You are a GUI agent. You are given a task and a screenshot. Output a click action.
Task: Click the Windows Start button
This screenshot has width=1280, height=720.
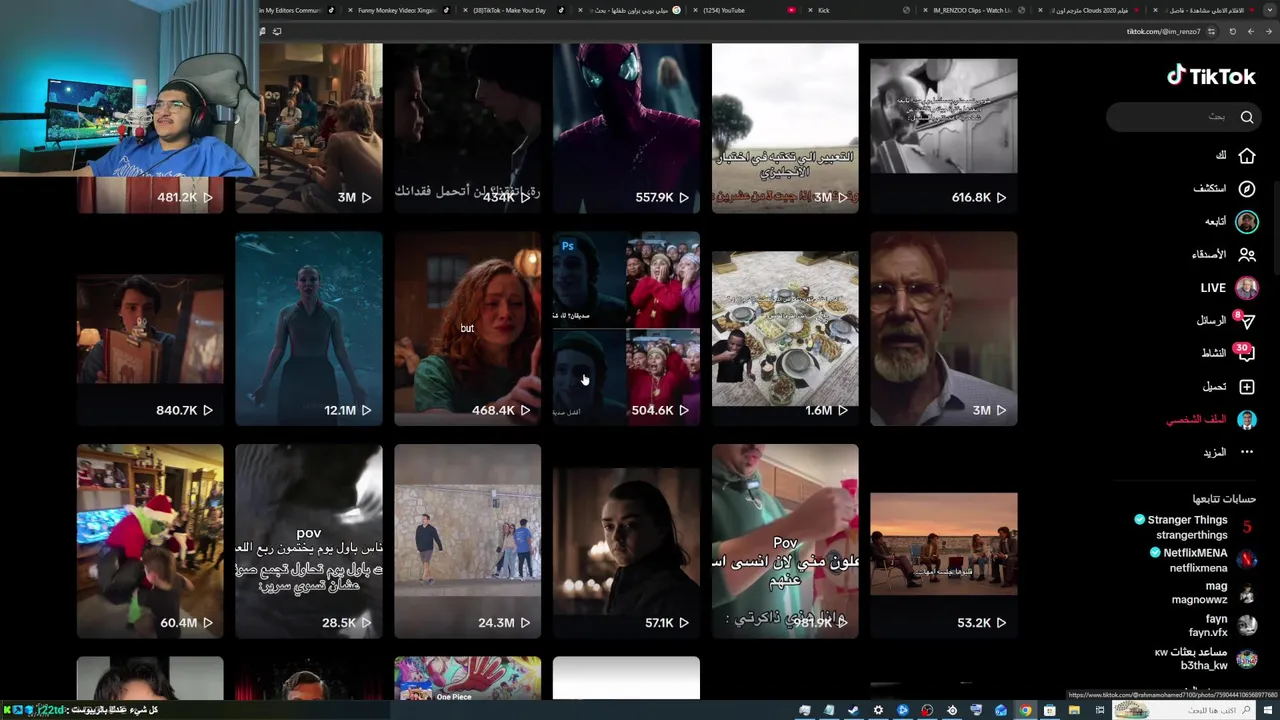(1267, 710)
